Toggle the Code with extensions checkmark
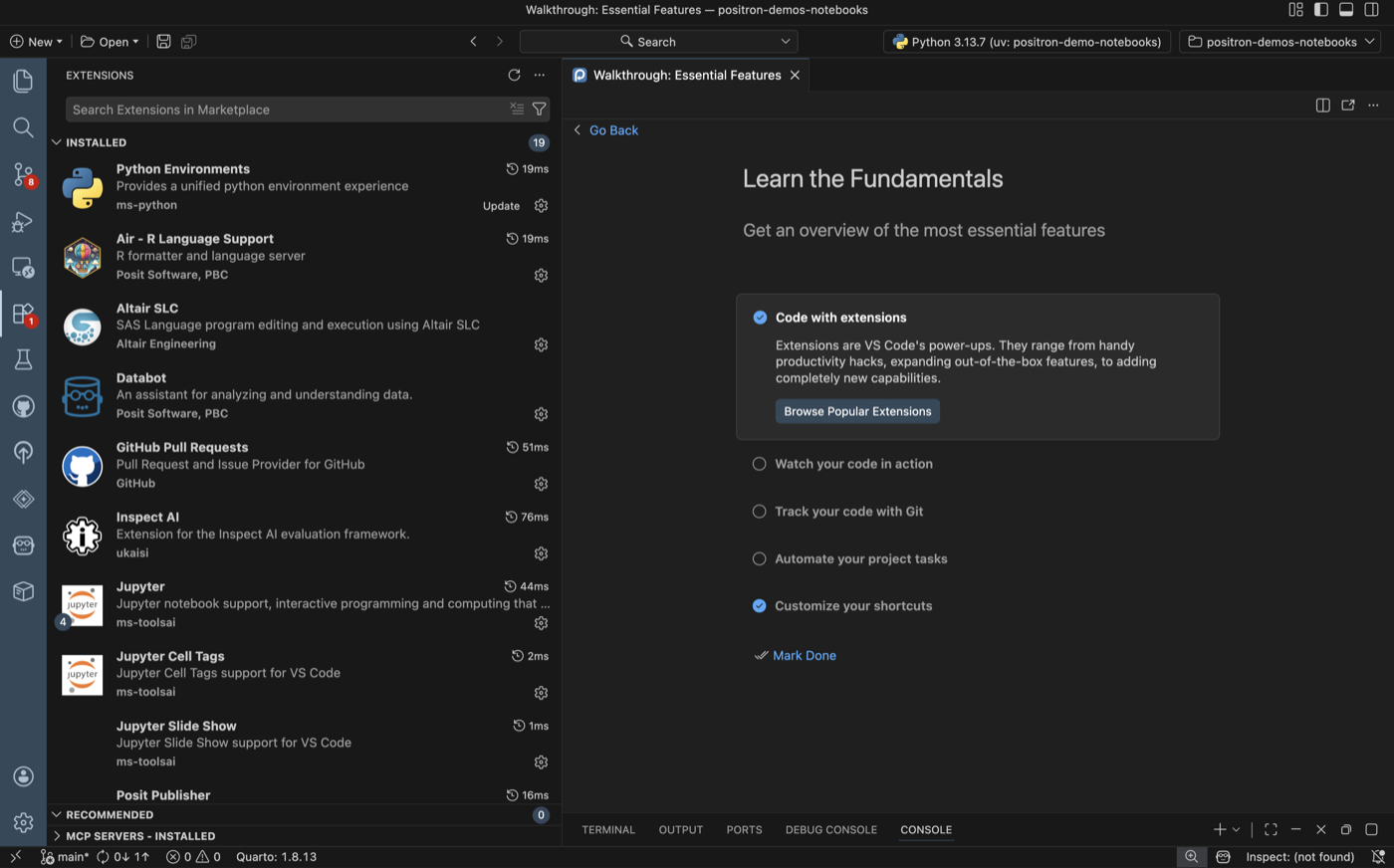1394x868 pixels. point(760,318)
